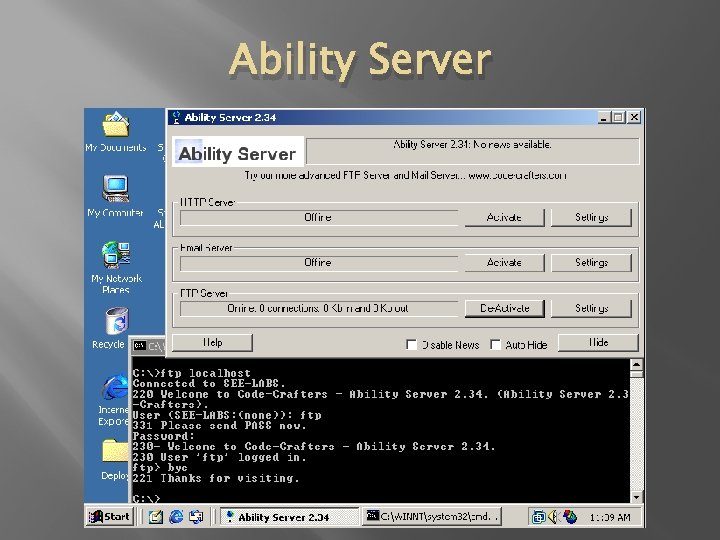Click command prompt scrollbar up arrow

[x=636, y=365]
